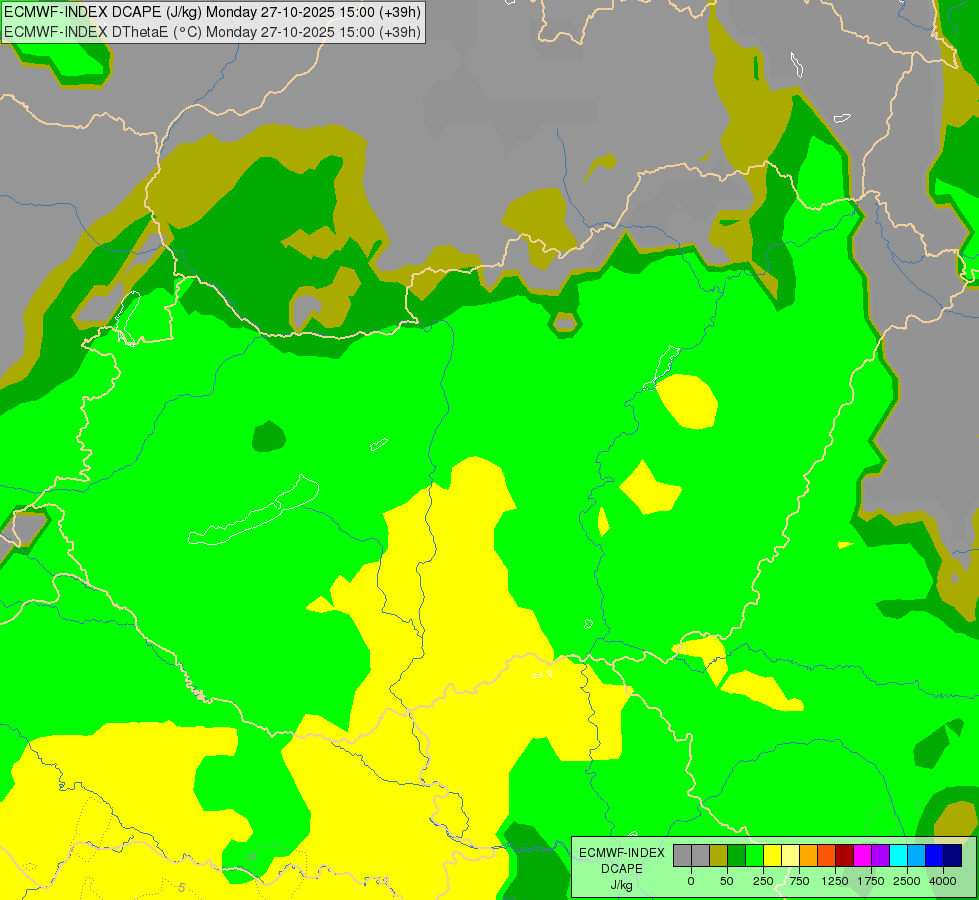This screenshot has height=900, width=979.
Task: Select gray swatch right of 0 tick
Action: (x=701, y=855)
